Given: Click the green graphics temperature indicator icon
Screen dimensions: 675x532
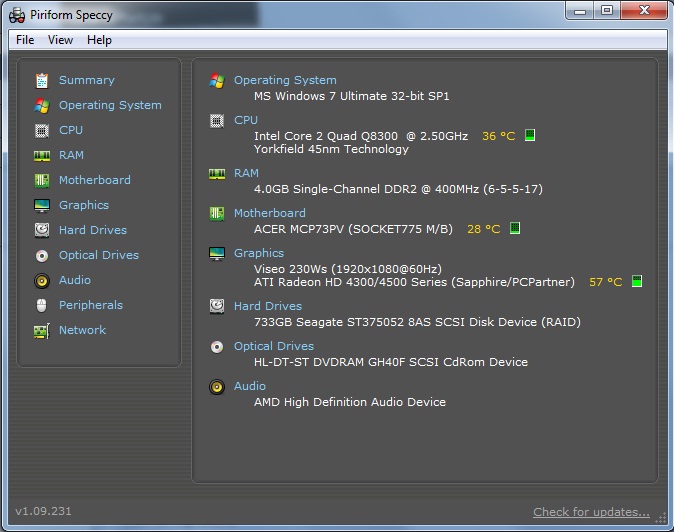Looking at the screenshot, I should [x=637, y=281].
